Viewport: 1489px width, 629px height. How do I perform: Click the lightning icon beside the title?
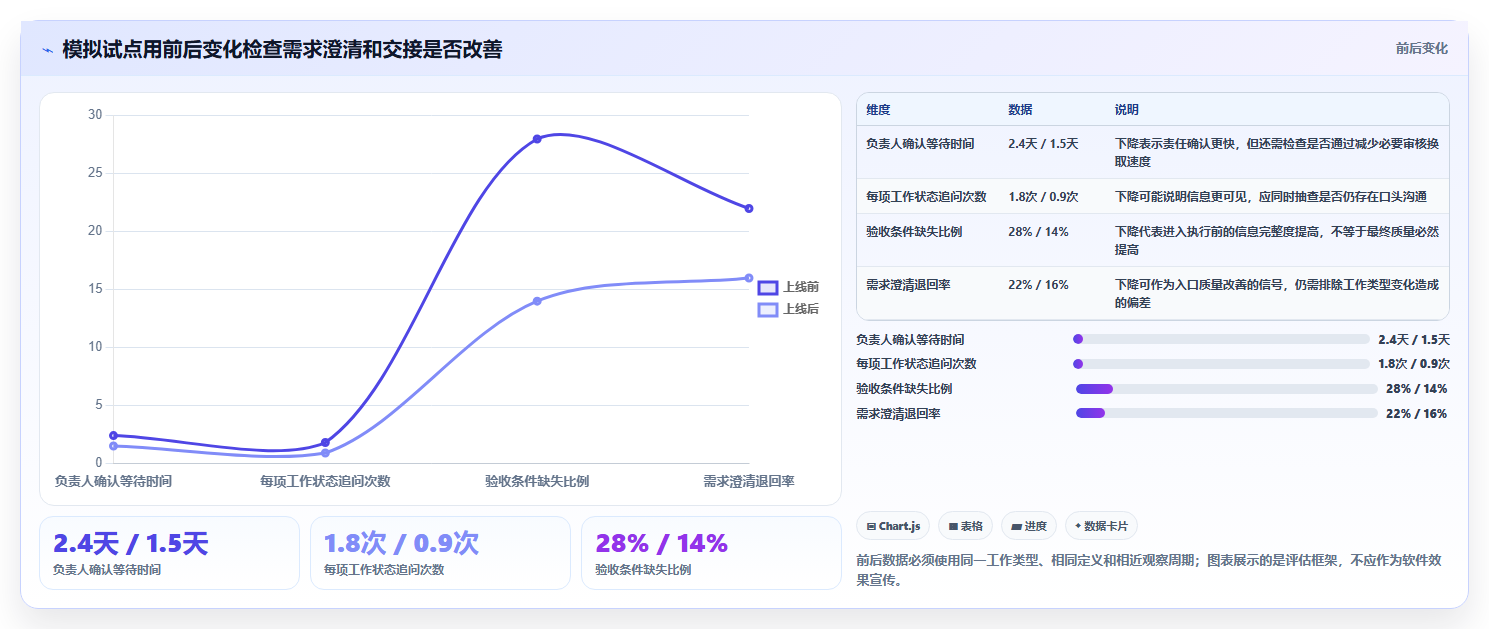(x=47, y=50)
